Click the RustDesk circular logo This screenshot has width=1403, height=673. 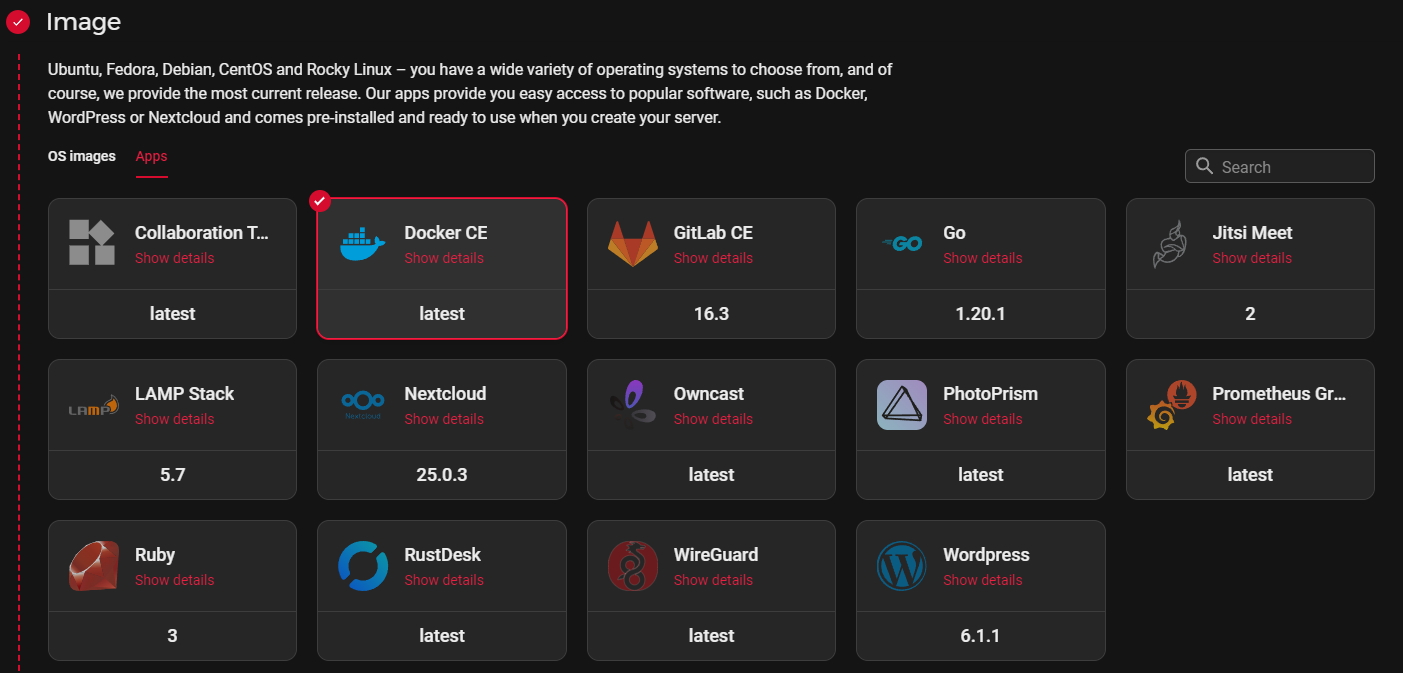tap(362, 566)
